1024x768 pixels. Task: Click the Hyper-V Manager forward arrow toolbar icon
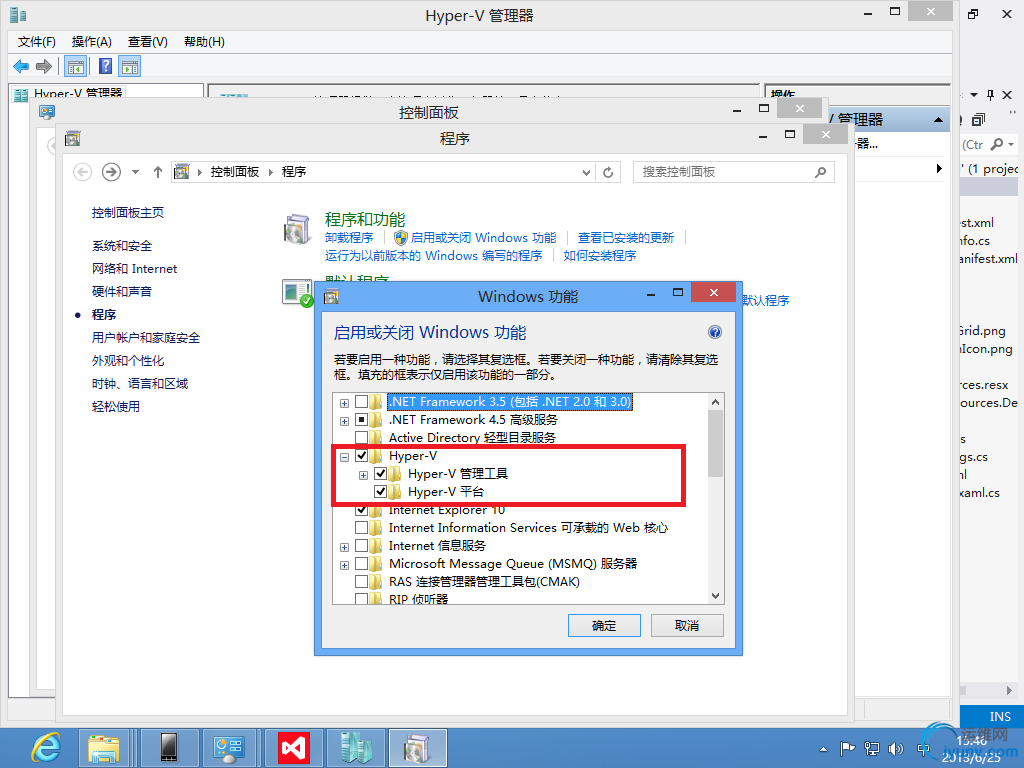pos(44,66)
